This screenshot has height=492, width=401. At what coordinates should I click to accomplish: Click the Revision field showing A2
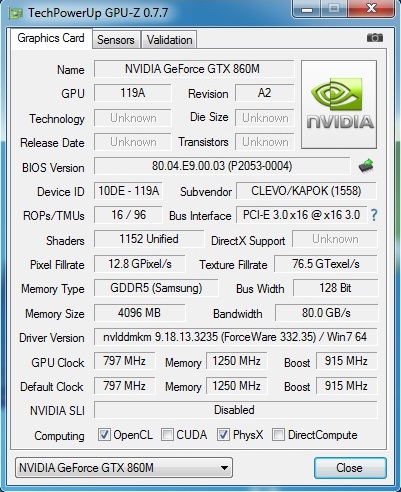265,93
